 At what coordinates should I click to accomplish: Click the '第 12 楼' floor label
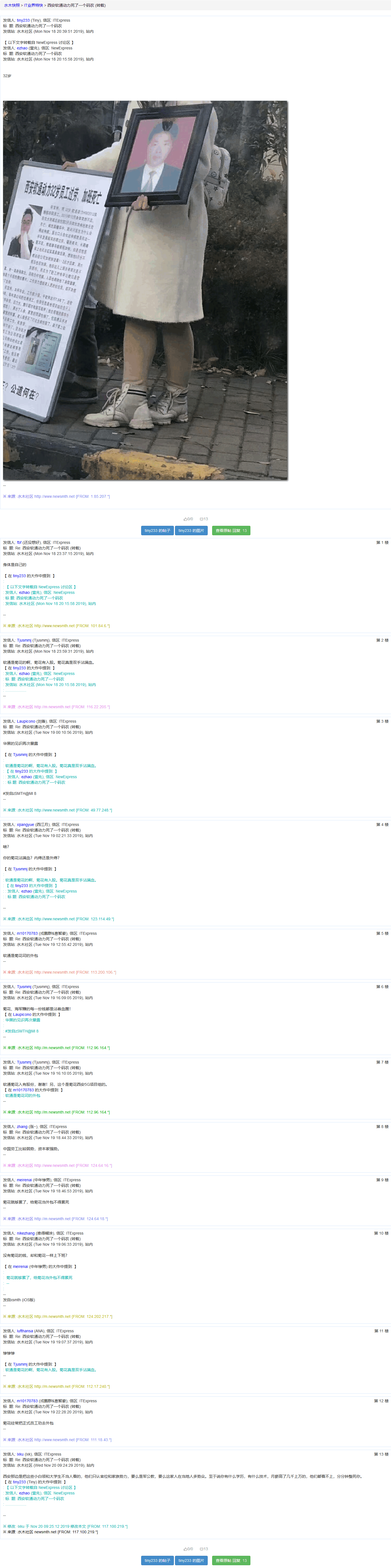[381, 1401]
